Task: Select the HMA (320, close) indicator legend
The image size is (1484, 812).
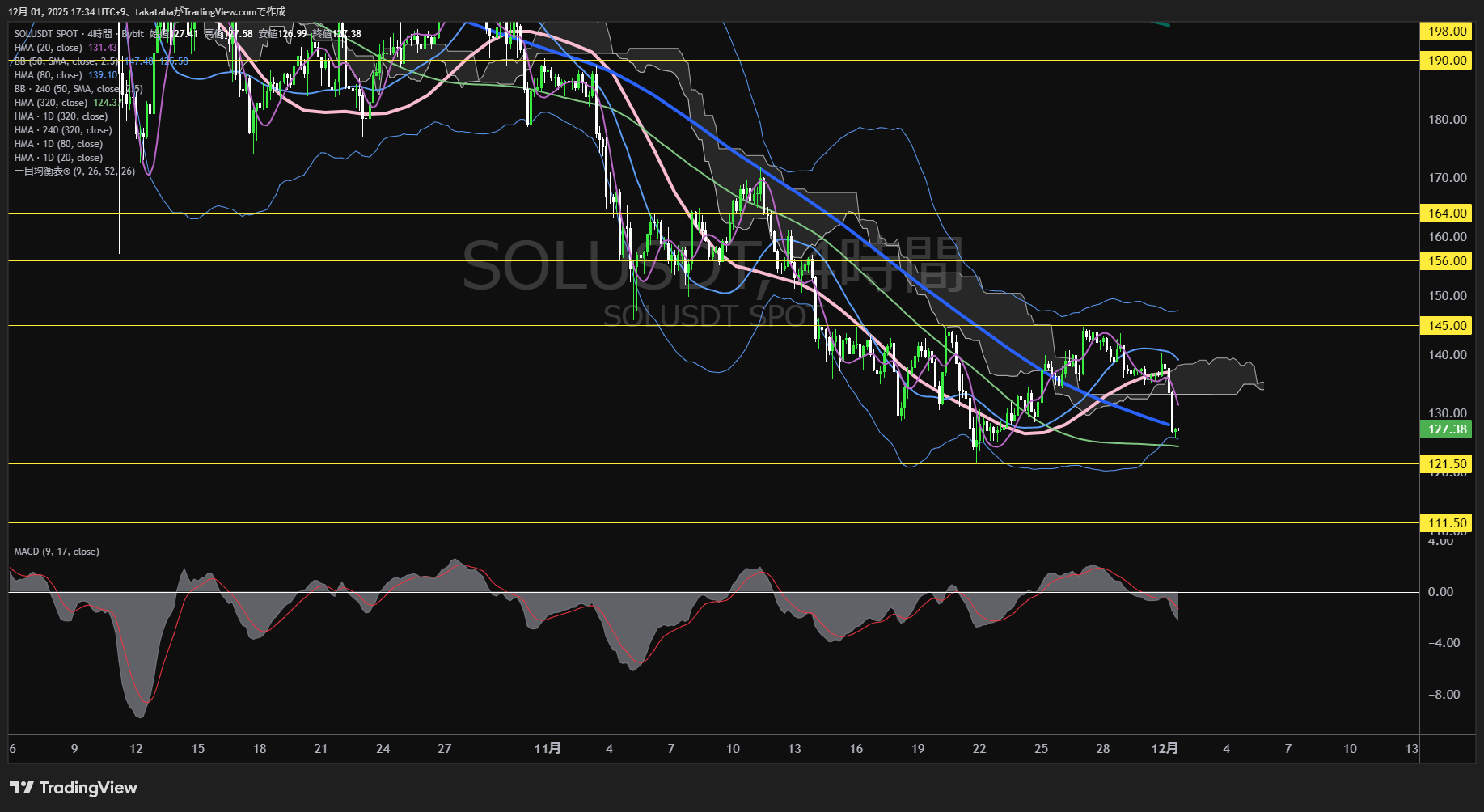Action: pyautogui.click(x=50, y=103)
